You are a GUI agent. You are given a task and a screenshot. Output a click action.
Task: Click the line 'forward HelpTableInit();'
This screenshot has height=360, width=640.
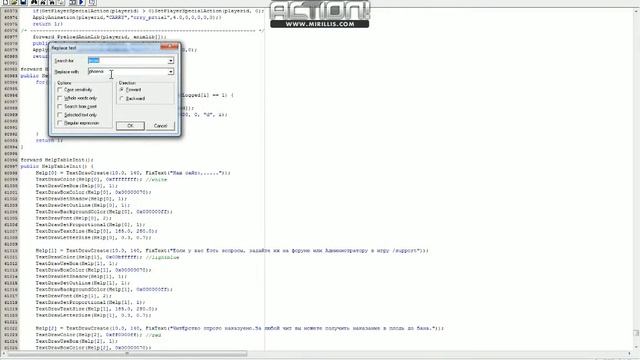(x=57, y=160)
